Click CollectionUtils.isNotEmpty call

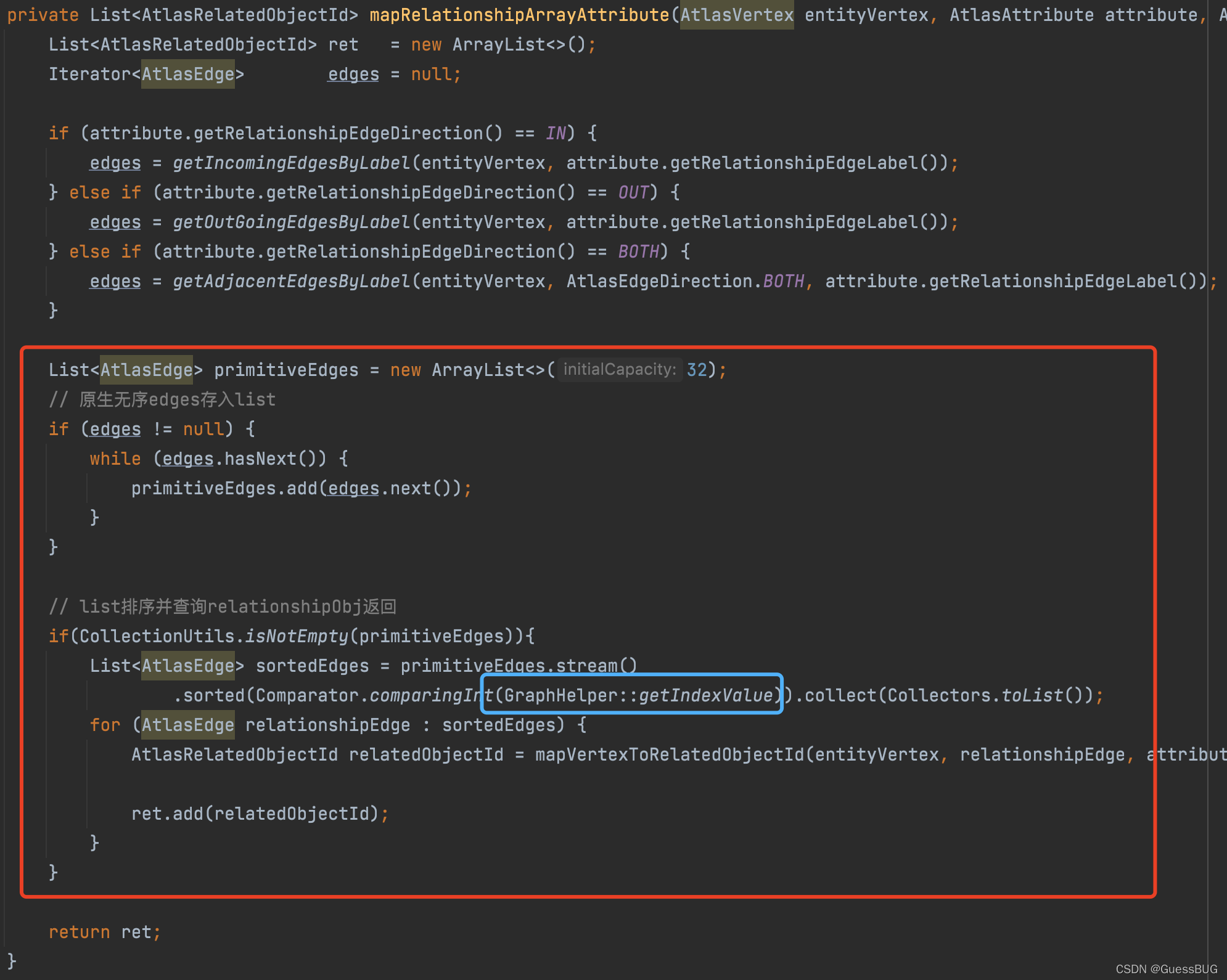click(214, 636)
